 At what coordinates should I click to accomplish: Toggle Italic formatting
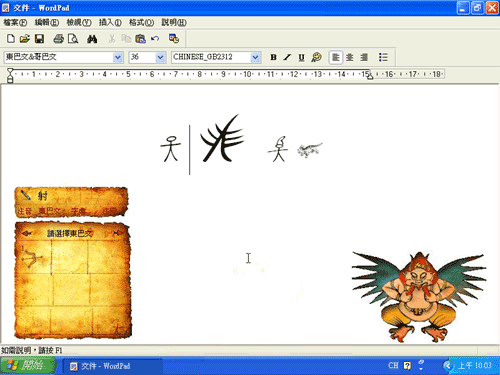287,57
